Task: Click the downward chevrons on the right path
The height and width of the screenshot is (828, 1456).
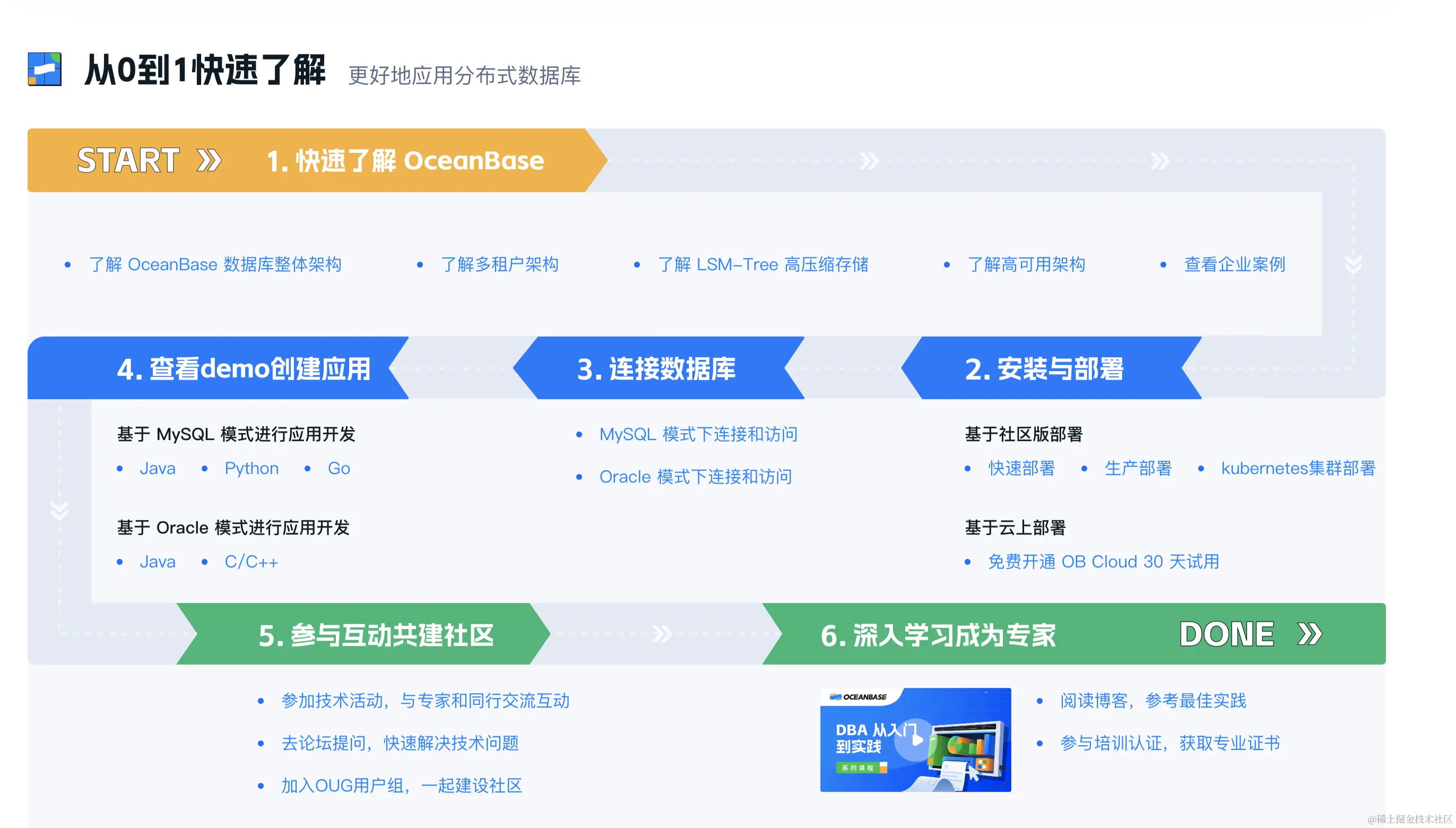Action: click(1353, 264)
